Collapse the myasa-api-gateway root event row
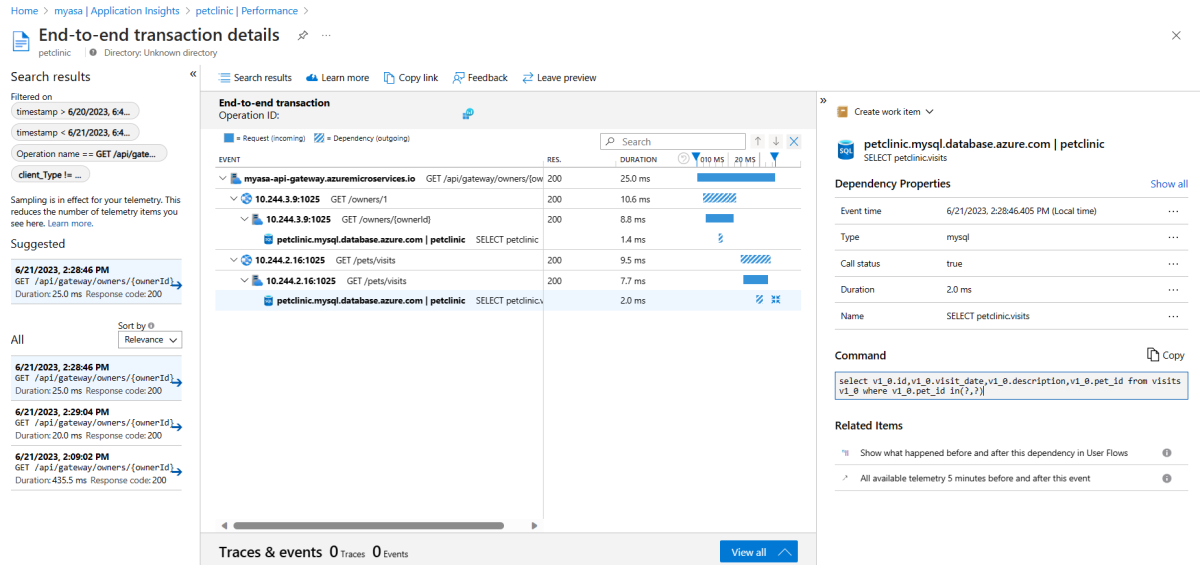Viewport: 1200px width, 565px height. 222,179
